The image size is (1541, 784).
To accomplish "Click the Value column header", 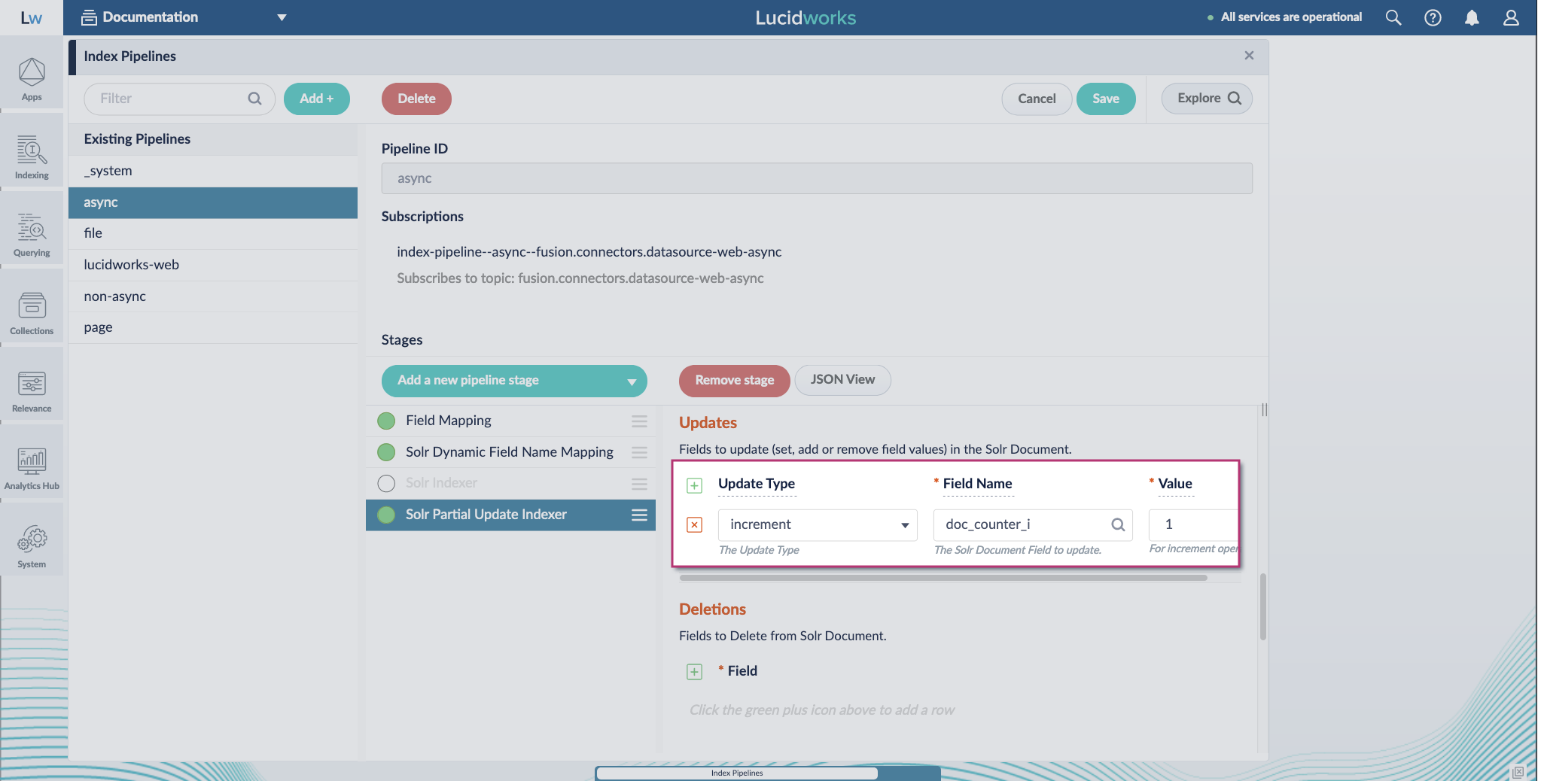I will point(1175,484).
